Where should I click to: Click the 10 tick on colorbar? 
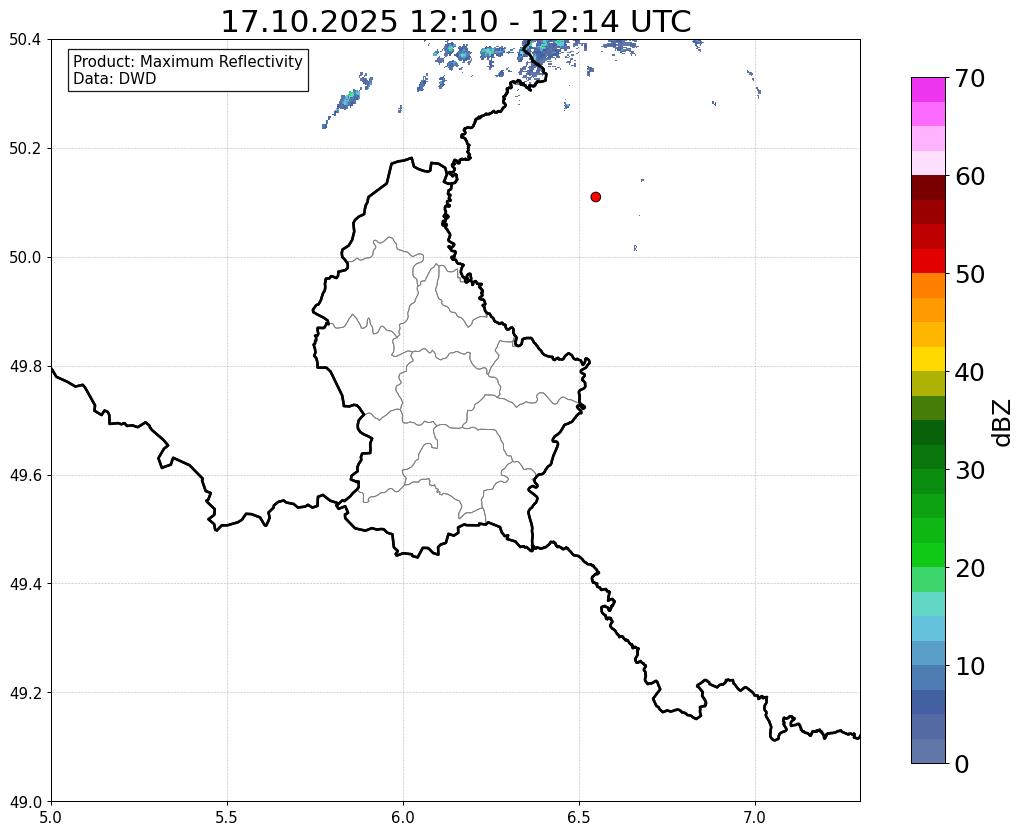[x=970, y=666]
